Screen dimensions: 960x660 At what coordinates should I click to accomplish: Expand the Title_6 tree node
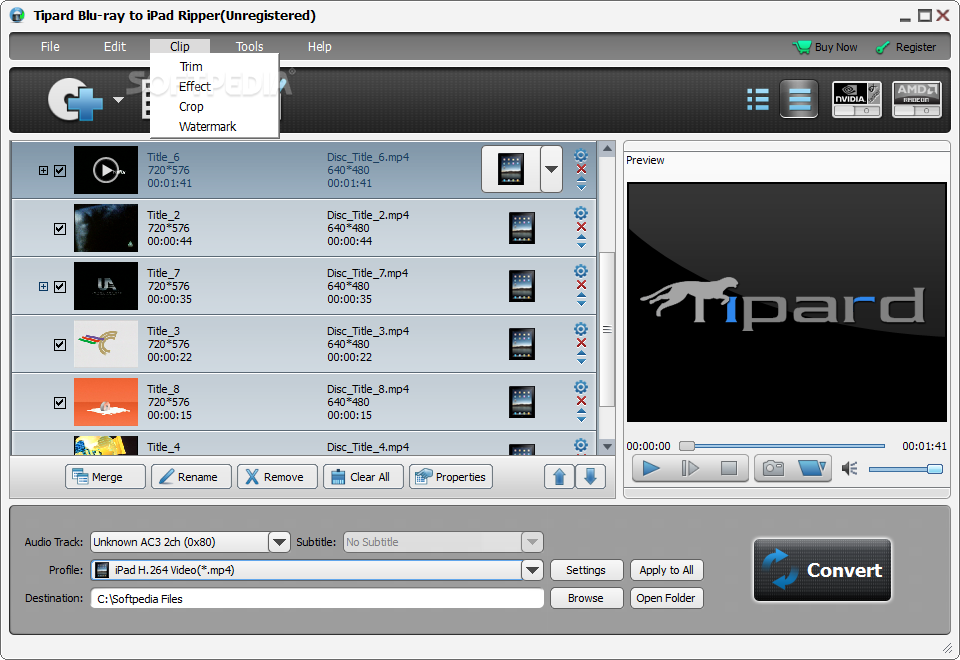(43, 171)
